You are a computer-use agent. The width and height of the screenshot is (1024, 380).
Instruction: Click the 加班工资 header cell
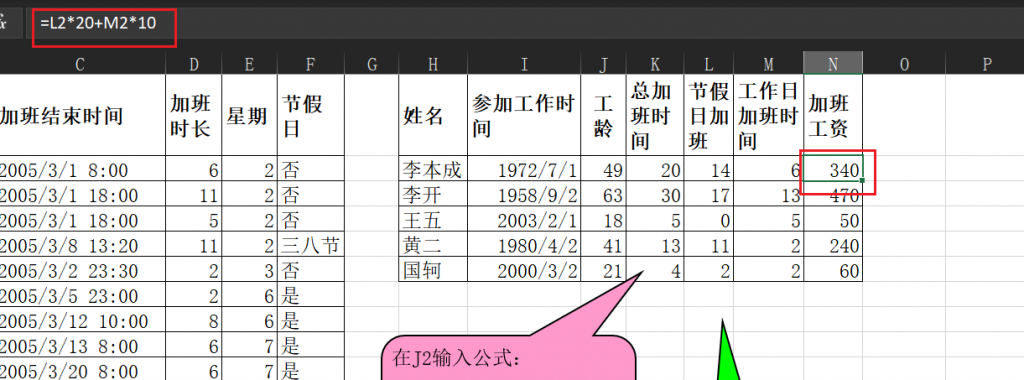pos(833,115)
